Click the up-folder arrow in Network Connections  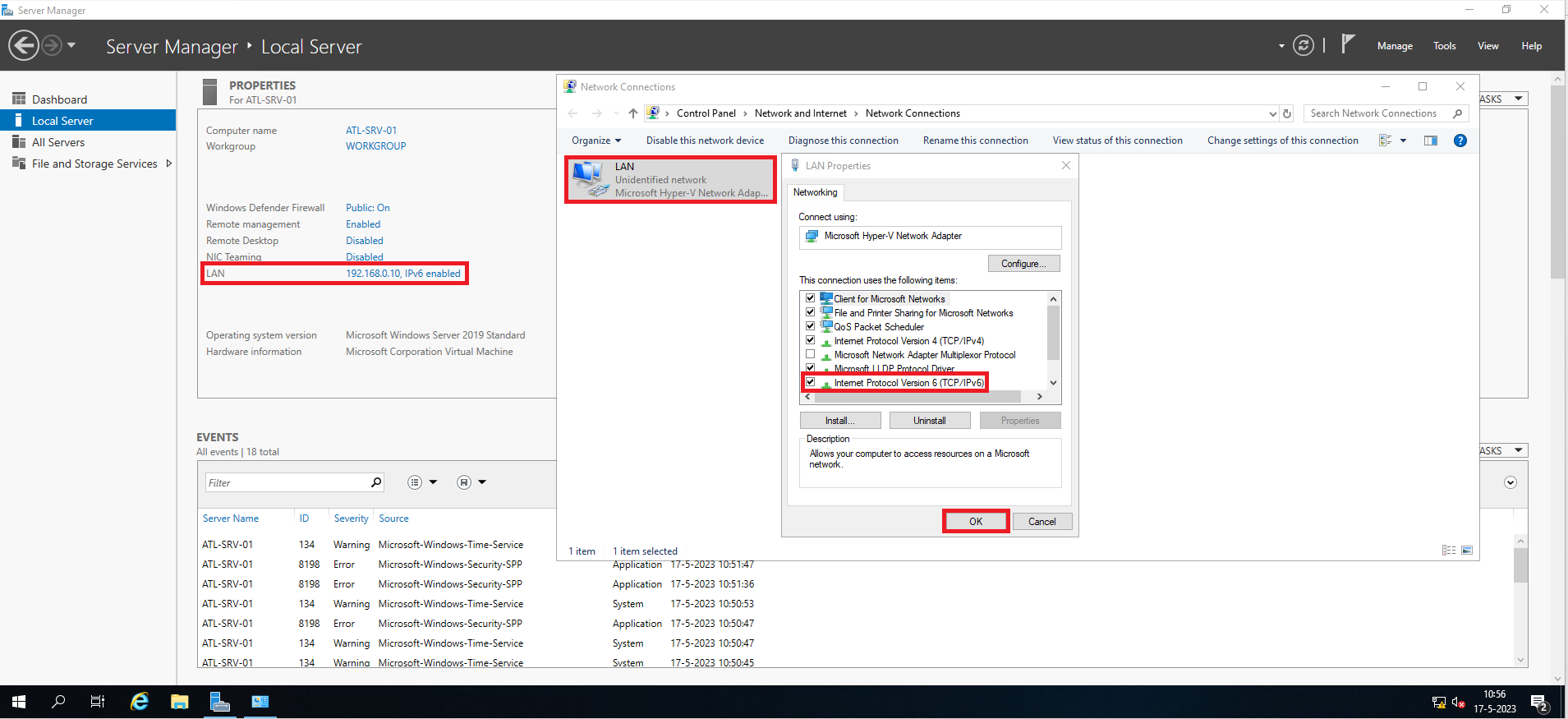pyautogui.click(x=632, y=113)
